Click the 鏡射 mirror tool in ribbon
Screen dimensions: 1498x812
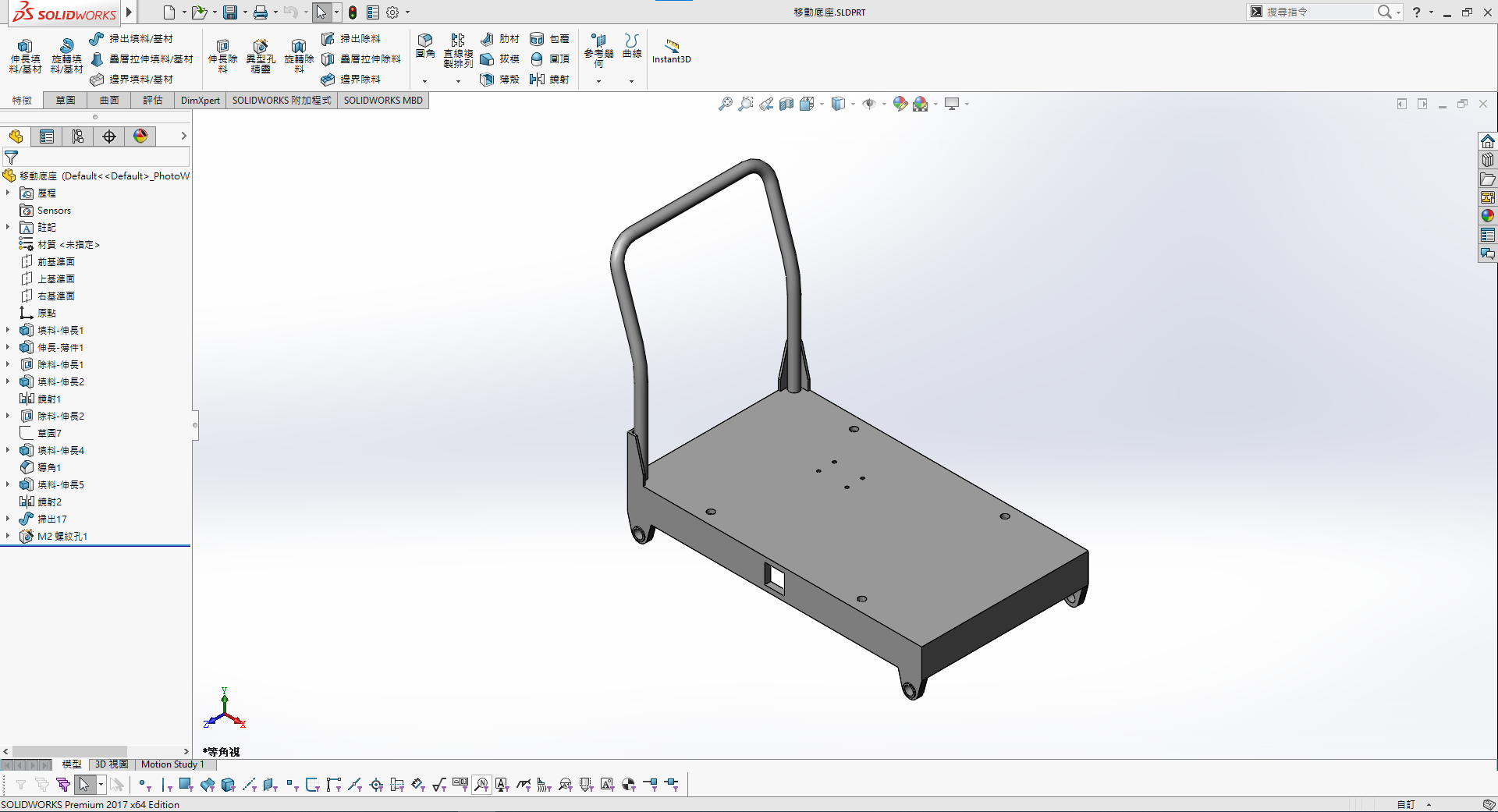click(x=550, y=79)
